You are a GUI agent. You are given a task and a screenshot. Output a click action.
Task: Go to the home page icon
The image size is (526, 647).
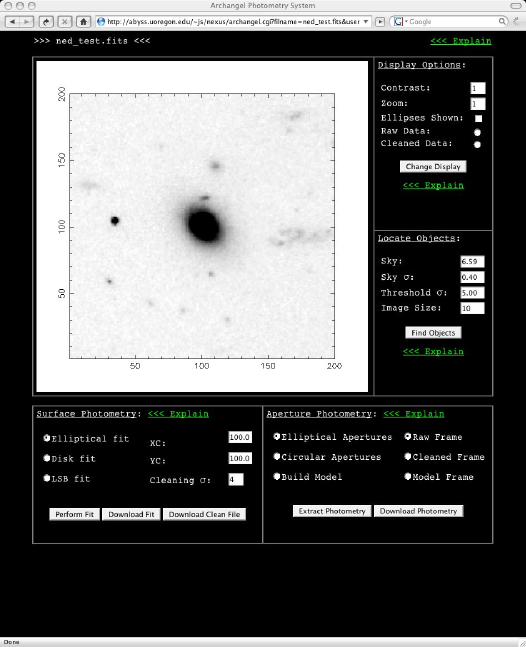(x=84, y=21)
